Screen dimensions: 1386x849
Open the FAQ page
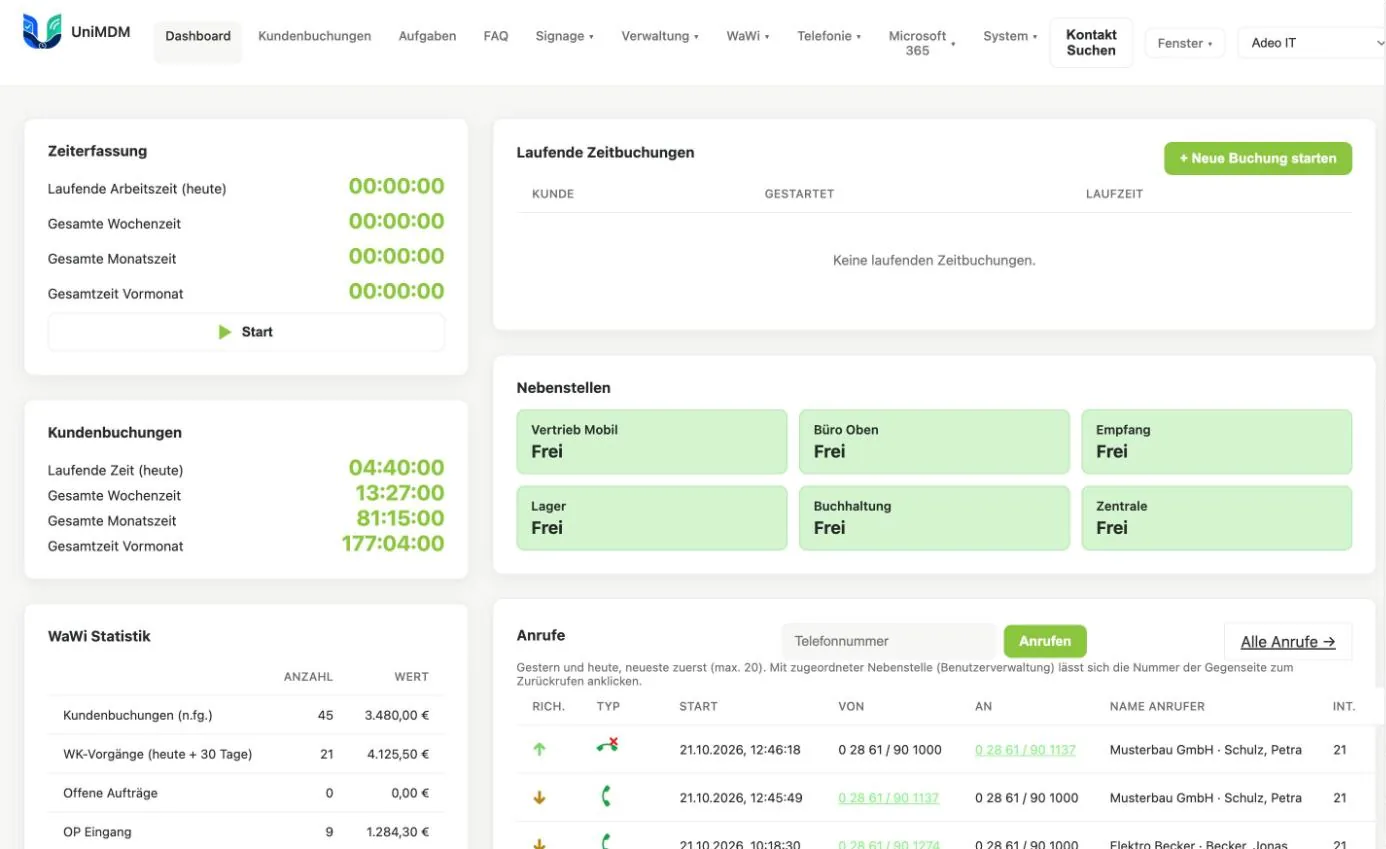496,36
